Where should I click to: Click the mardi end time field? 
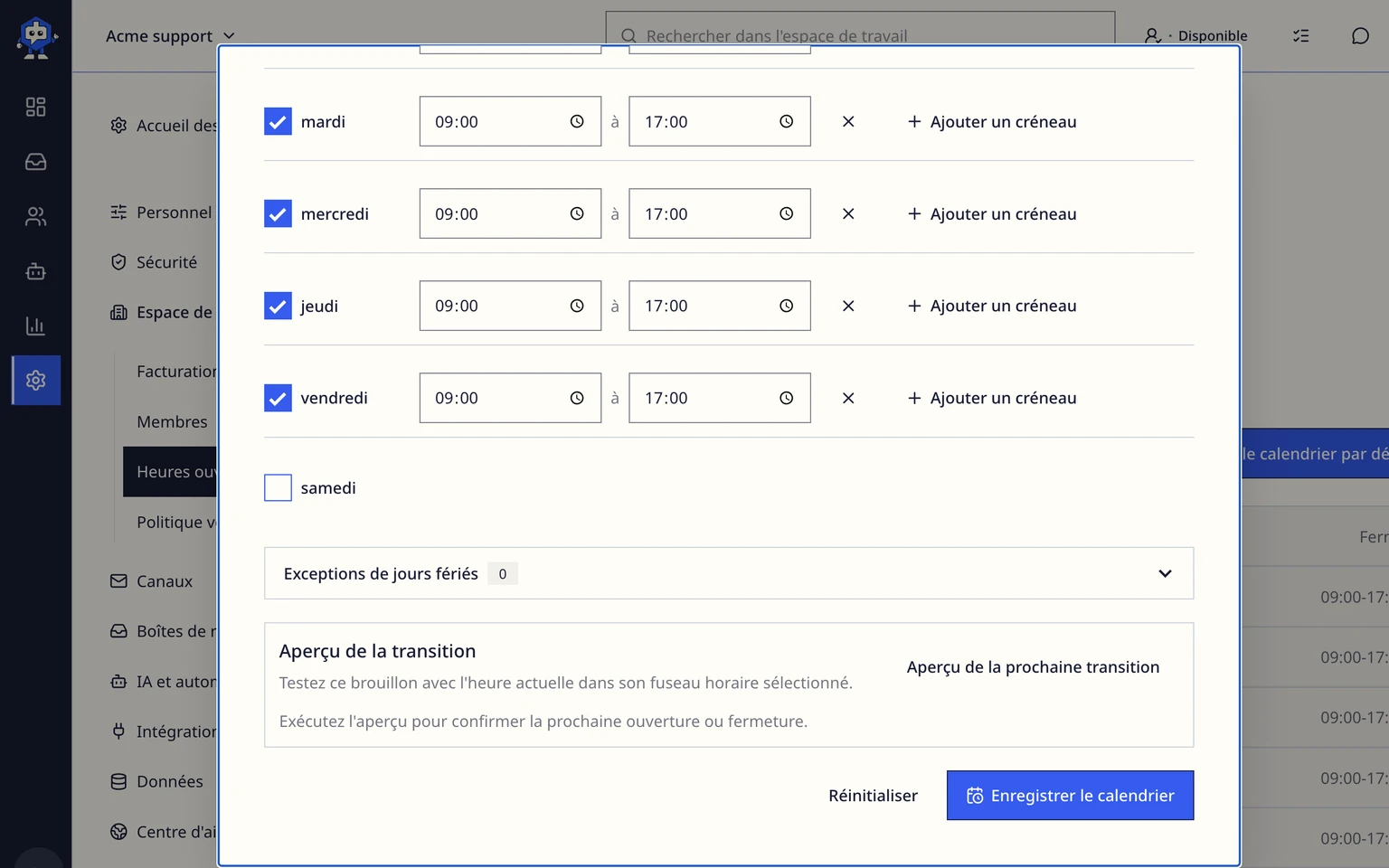tap(720, 121)
